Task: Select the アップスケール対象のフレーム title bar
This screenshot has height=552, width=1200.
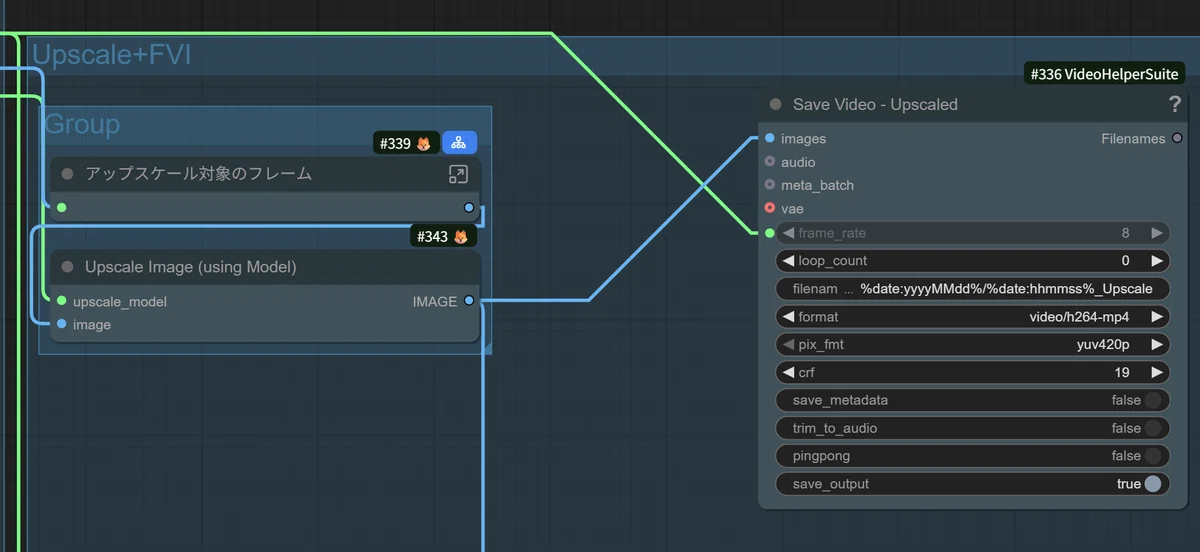Action: [x=265, y=174]
